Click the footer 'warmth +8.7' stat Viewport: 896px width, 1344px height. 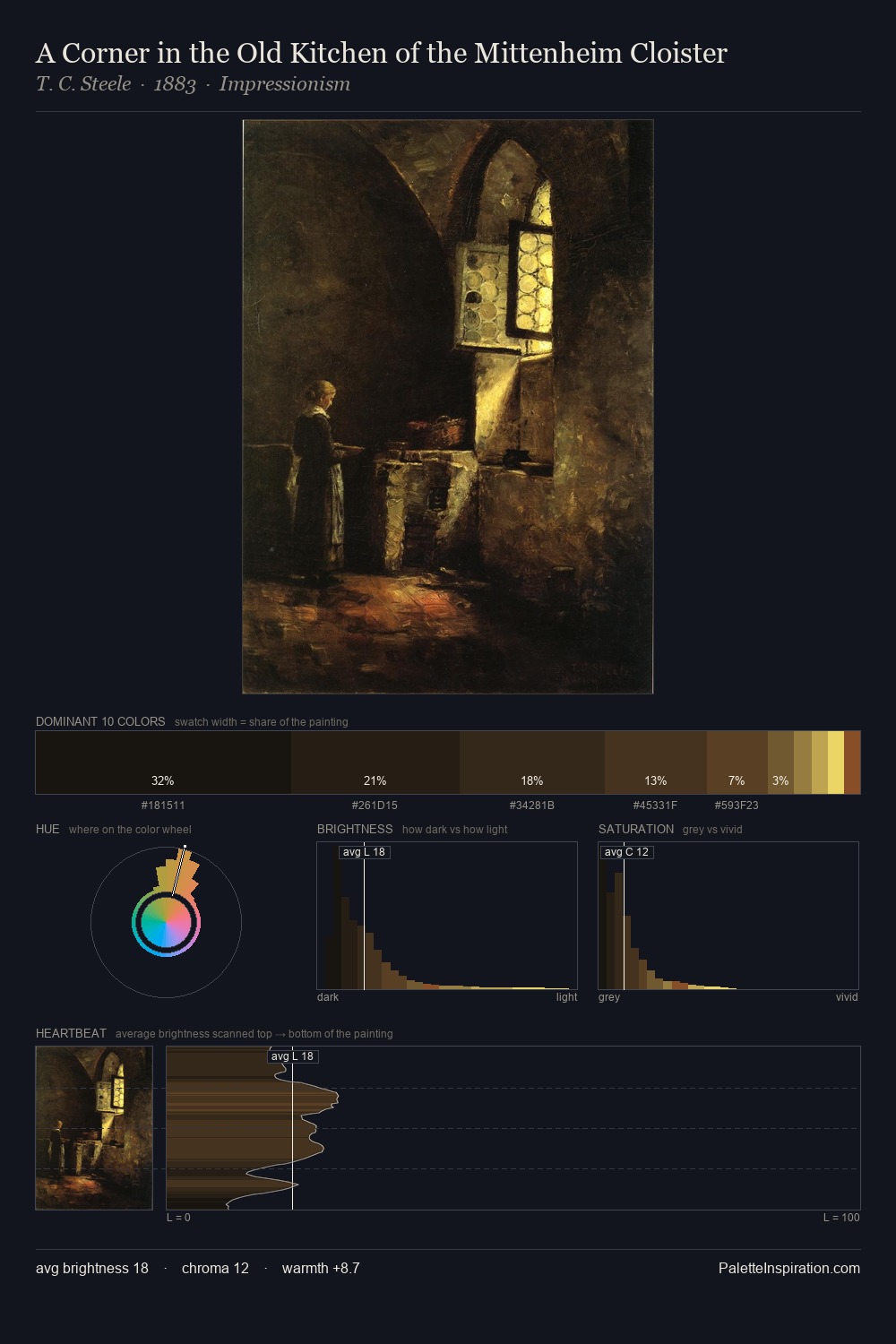click(x=321, y=1268)
